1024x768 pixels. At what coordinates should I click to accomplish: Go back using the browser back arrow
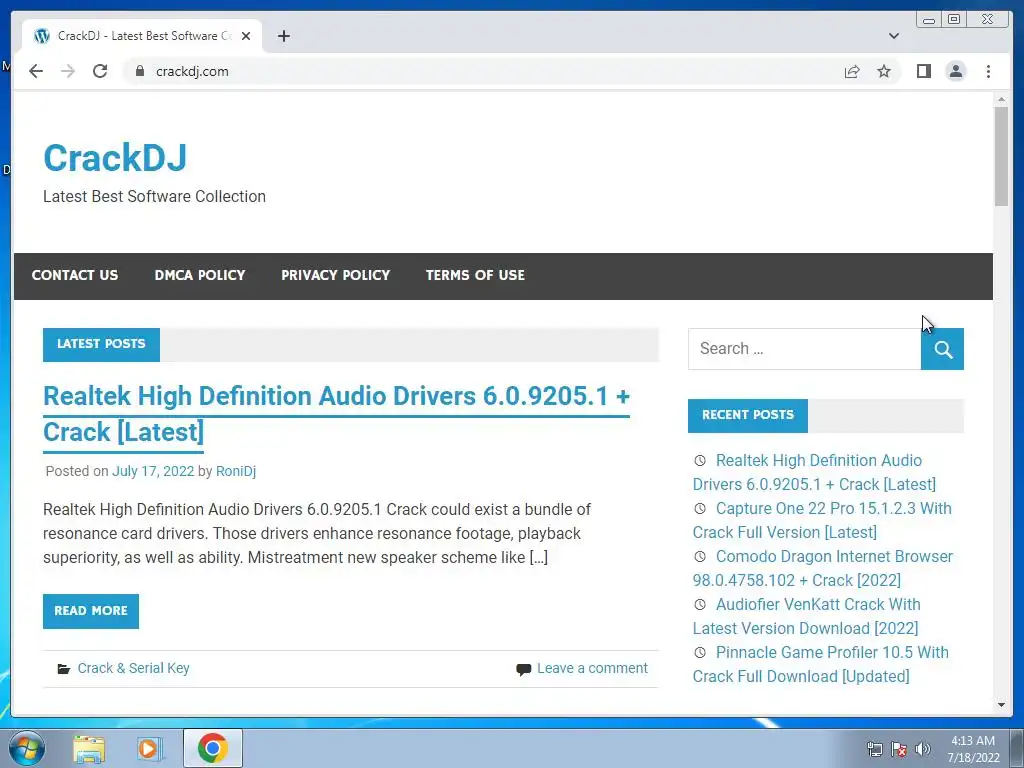tap(36, 71)
